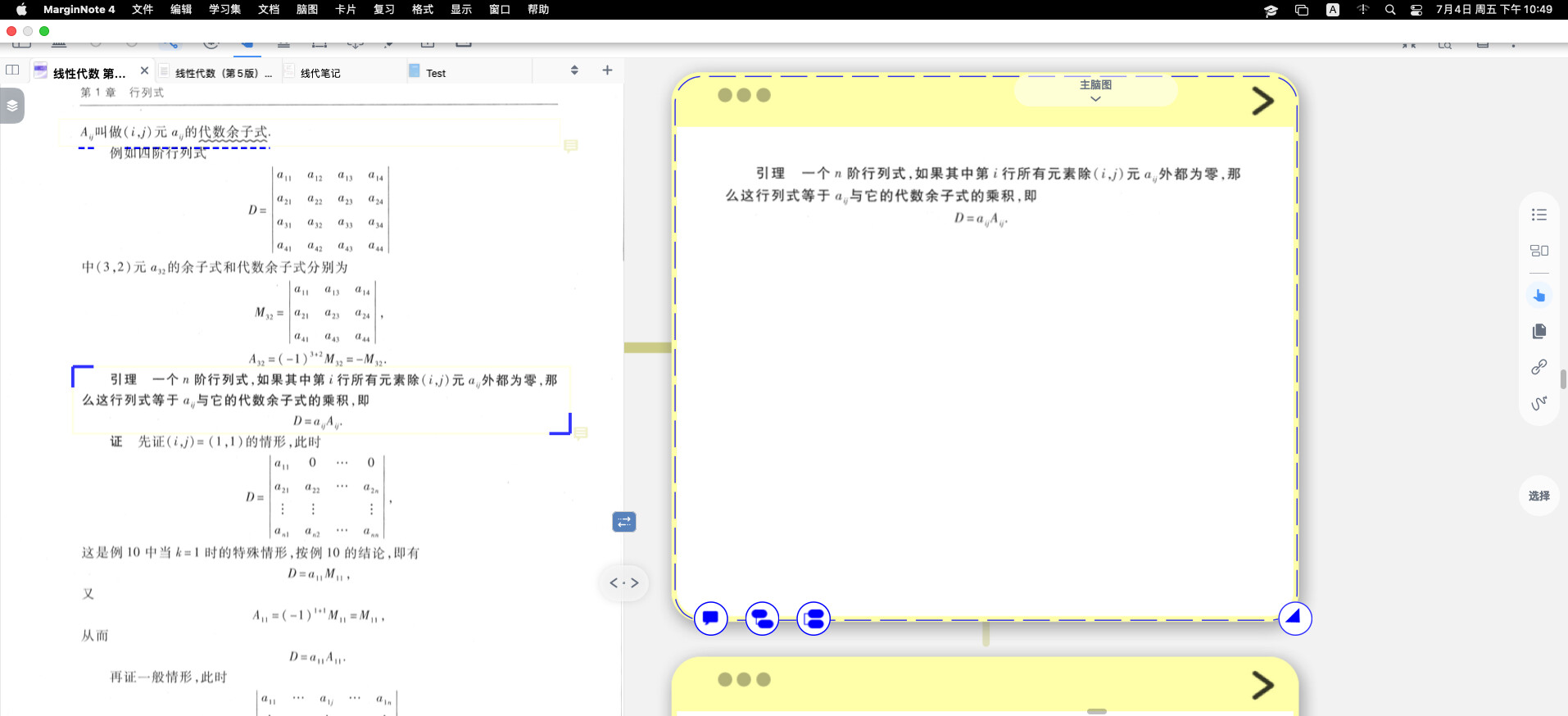The width and height of the screenshot is (1568, 716).
Task: Select the hand pointer tool
Action: click(1539, 296)
